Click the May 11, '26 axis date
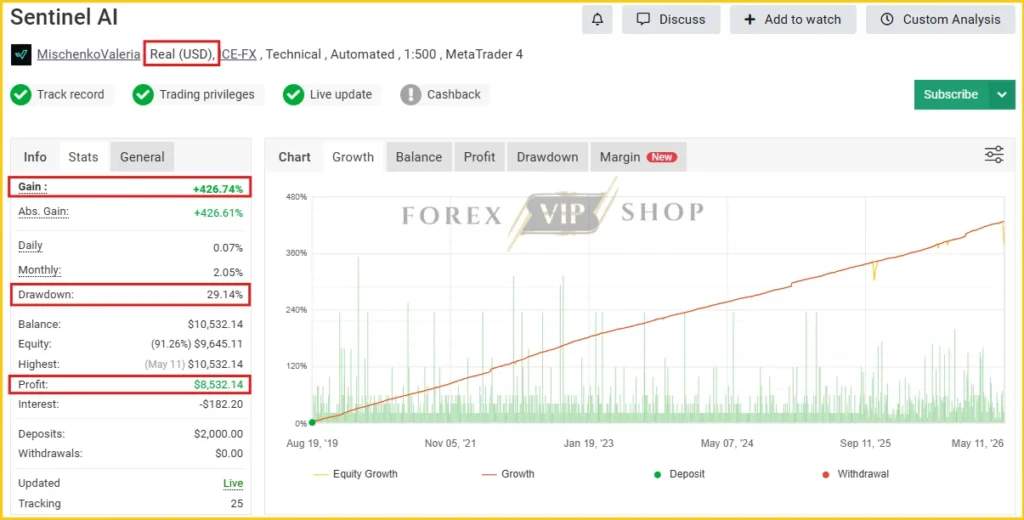Image resolution: width=1024 pixels, height=520 pixels. pyautogui.click(x=978, y=443)
